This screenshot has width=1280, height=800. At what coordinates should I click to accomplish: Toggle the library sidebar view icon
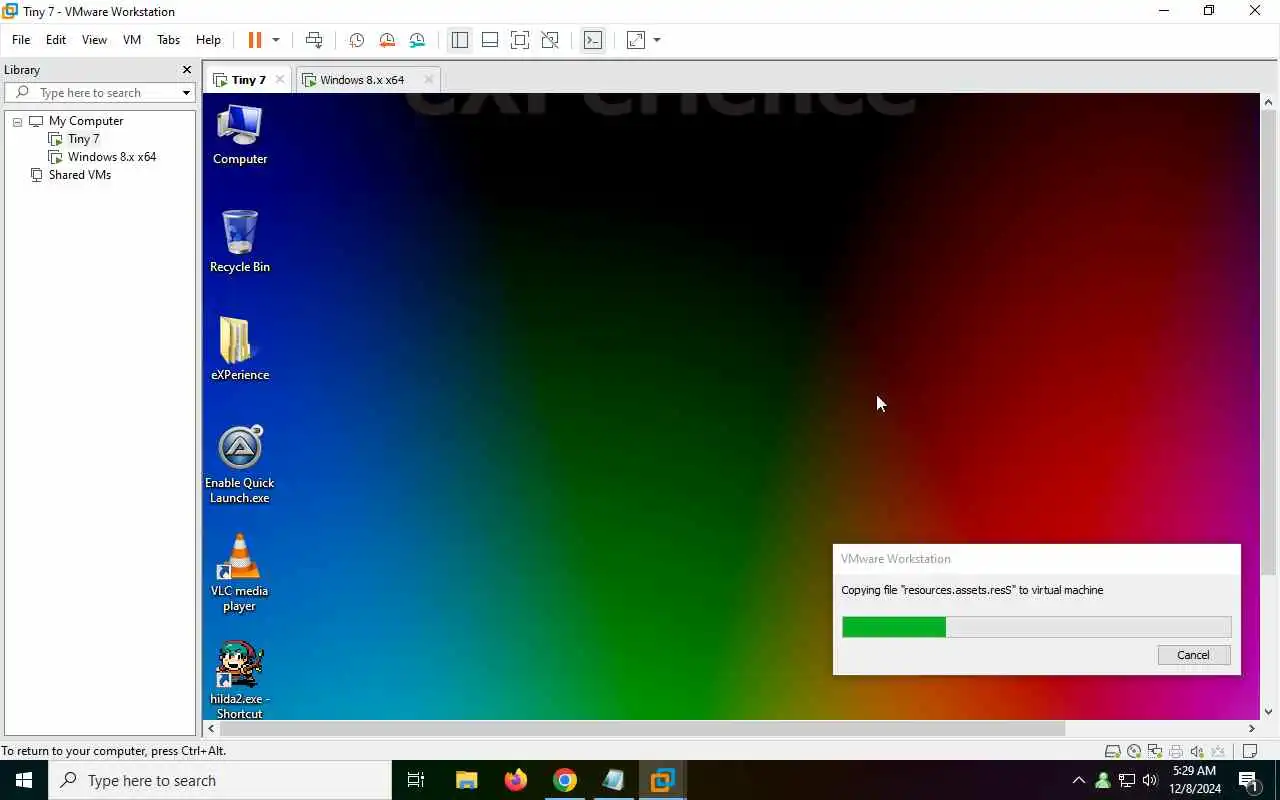[x=460, y=40]
